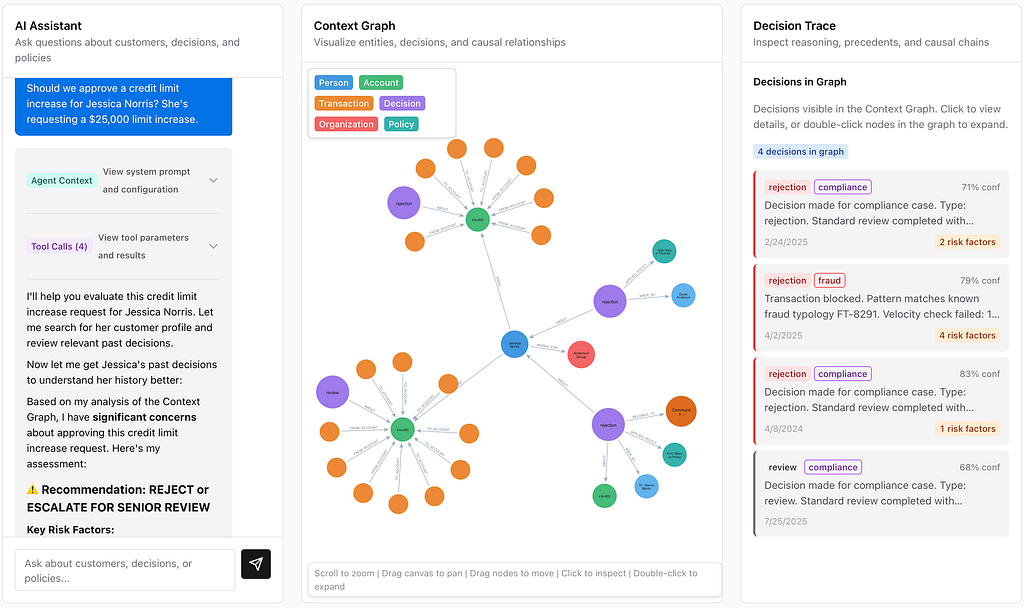Click the Anderson Group organization node
The image size is (1024, 608).
pyautogui.click(x=582, y=353)
